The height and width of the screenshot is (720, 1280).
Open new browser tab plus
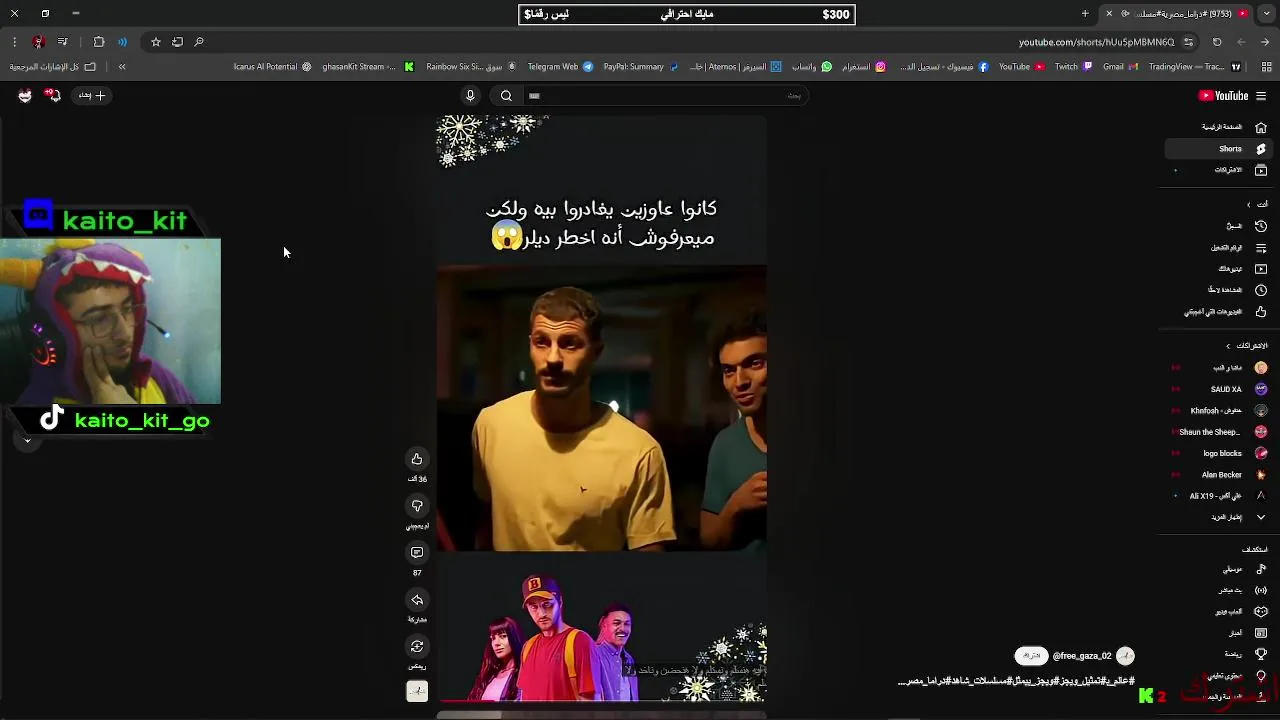[x=1085, y=14]
